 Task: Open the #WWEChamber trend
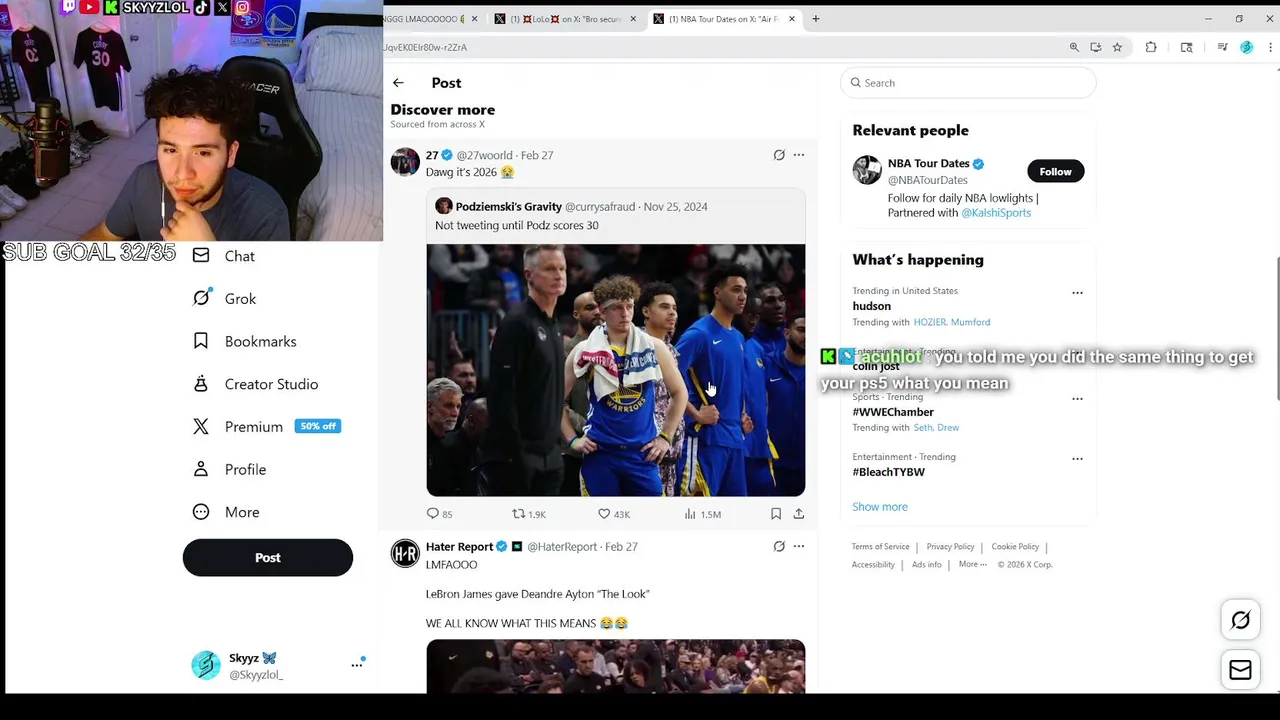pyautogui.click(x=893, y=412)
